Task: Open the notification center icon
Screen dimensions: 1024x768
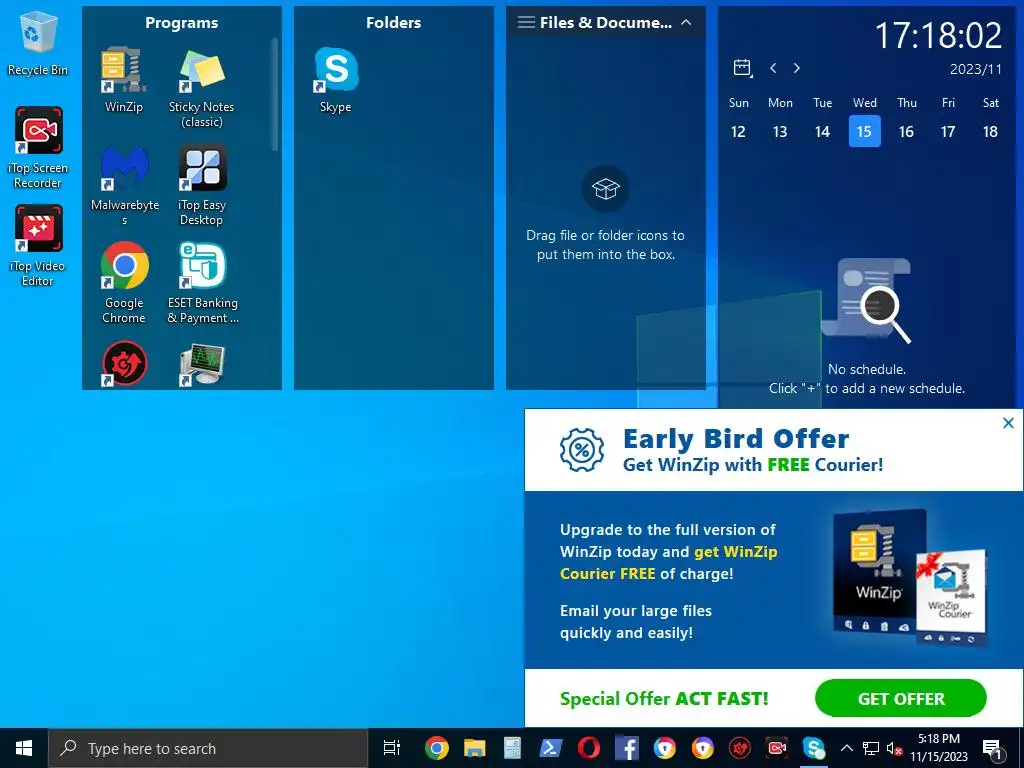Action: pos(992,749)
